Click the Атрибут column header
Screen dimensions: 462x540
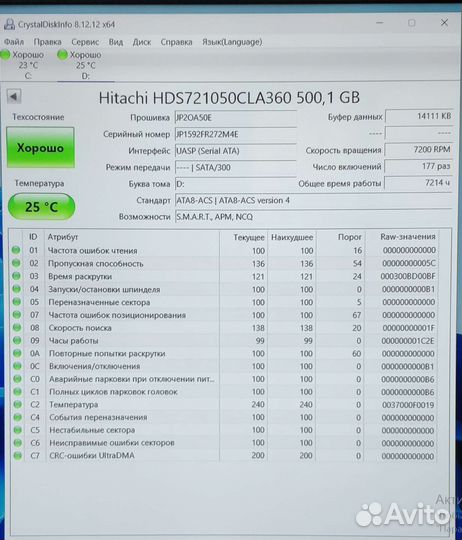[63, 237]
